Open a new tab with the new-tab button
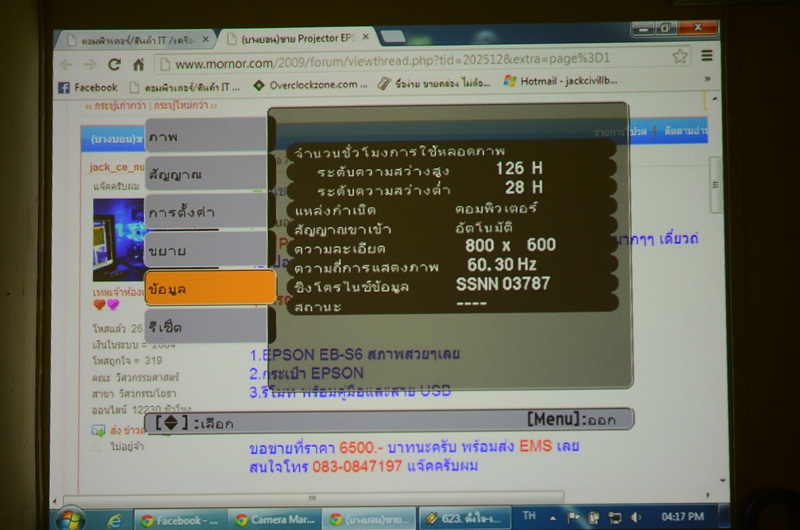The width and height of the screenshot is (800, 530). click(x=393, y=36)
